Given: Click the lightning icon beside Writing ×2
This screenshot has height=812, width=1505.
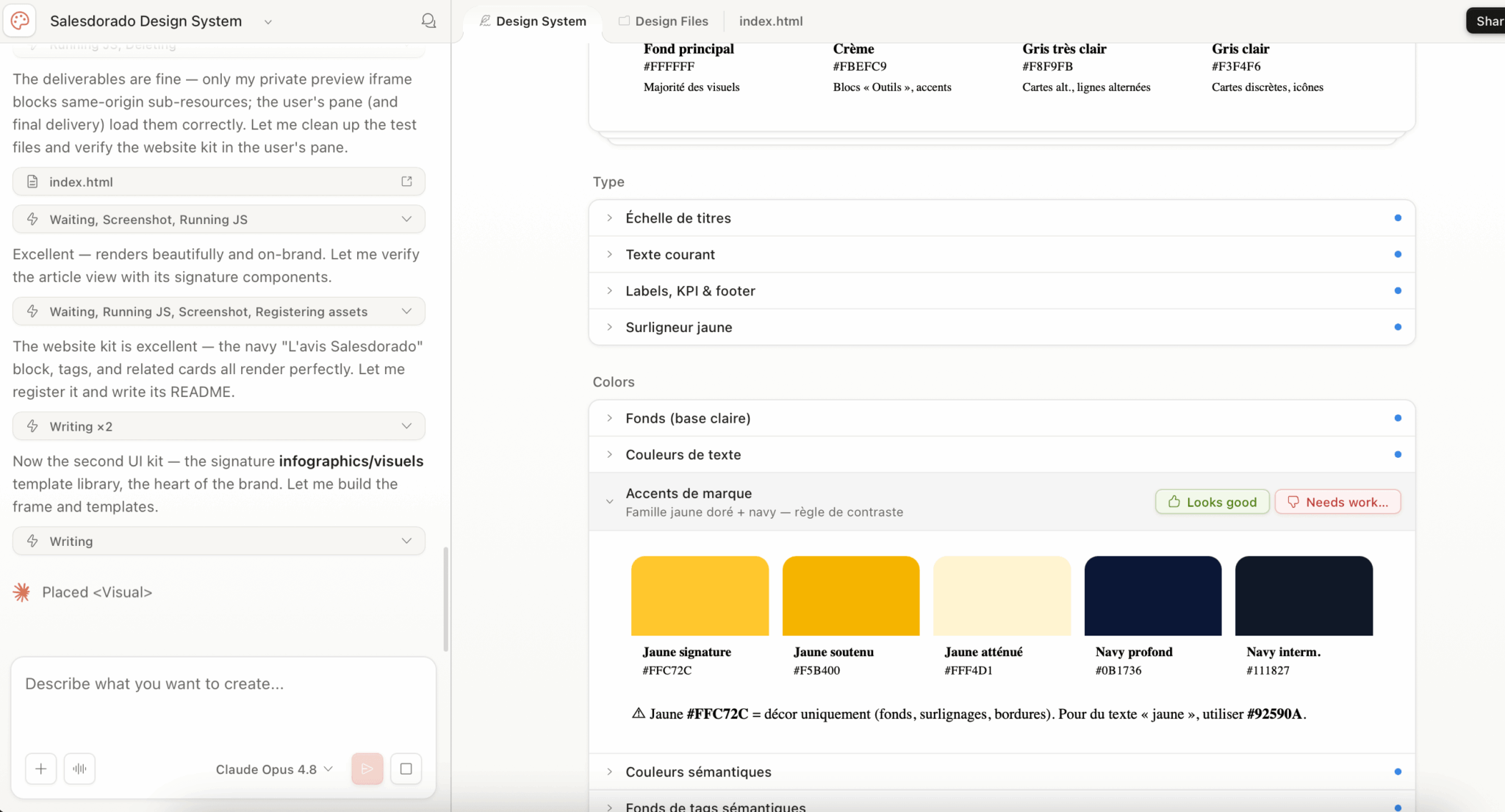Looking at the screenshot, I should (x=32, y=426).
